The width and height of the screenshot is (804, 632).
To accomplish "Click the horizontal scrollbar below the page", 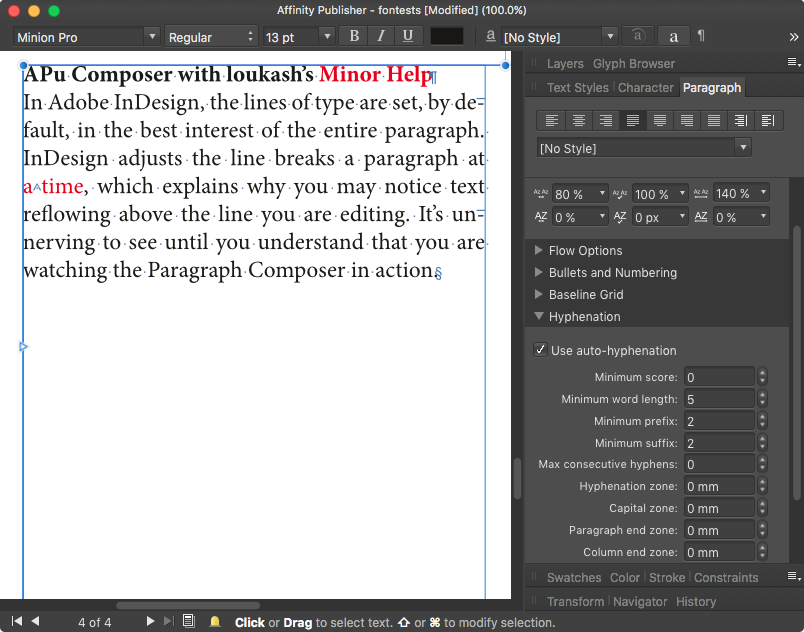I will pyautogui.click(x=188, y=605).
